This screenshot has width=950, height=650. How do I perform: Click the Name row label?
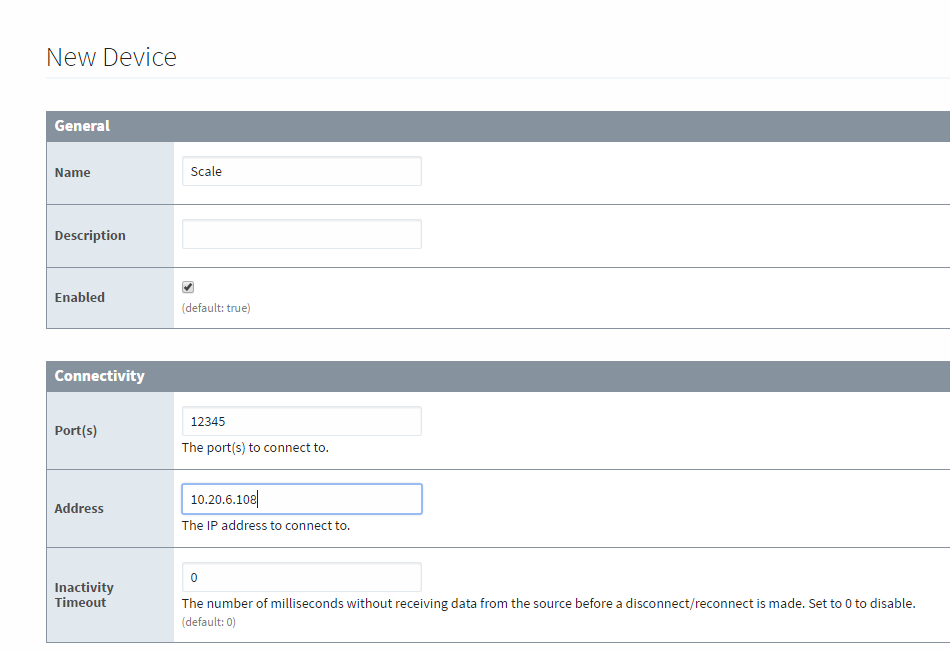click(x=73, y=173)
